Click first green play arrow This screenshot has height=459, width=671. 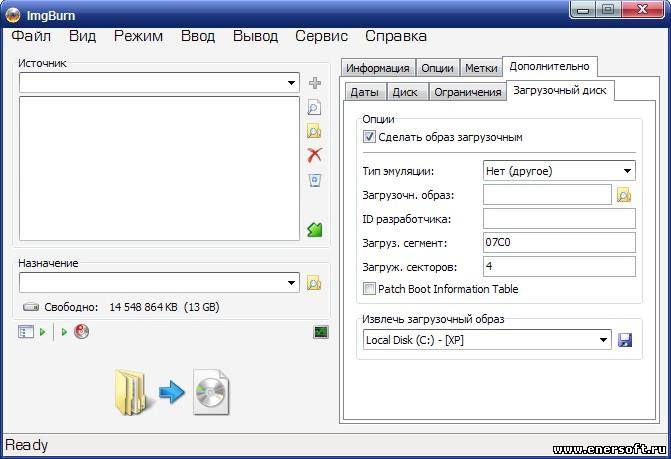(x=42, y=332)
